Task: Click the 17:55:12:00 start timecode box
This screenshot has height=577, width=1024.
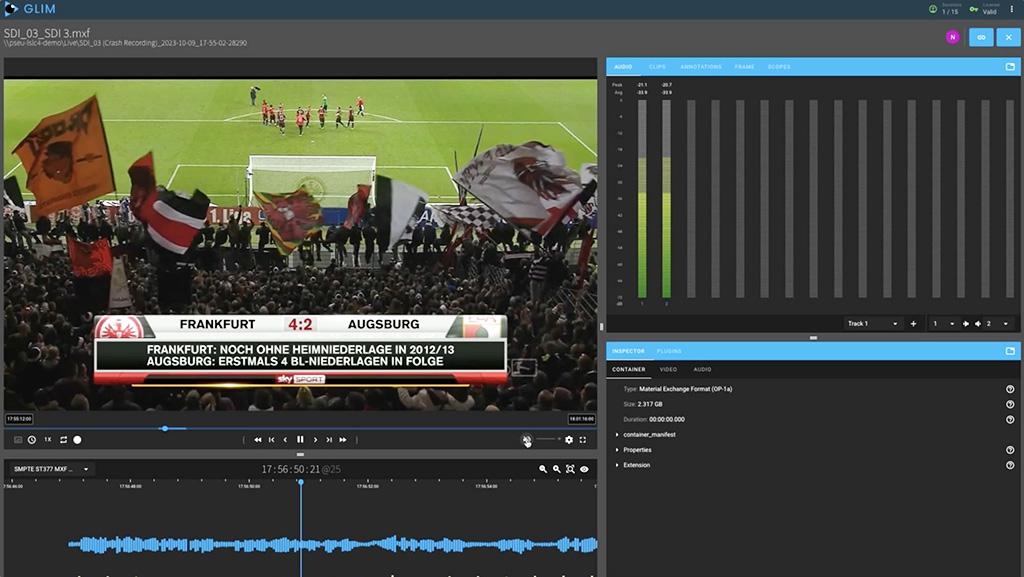Action: click(19, 419)
